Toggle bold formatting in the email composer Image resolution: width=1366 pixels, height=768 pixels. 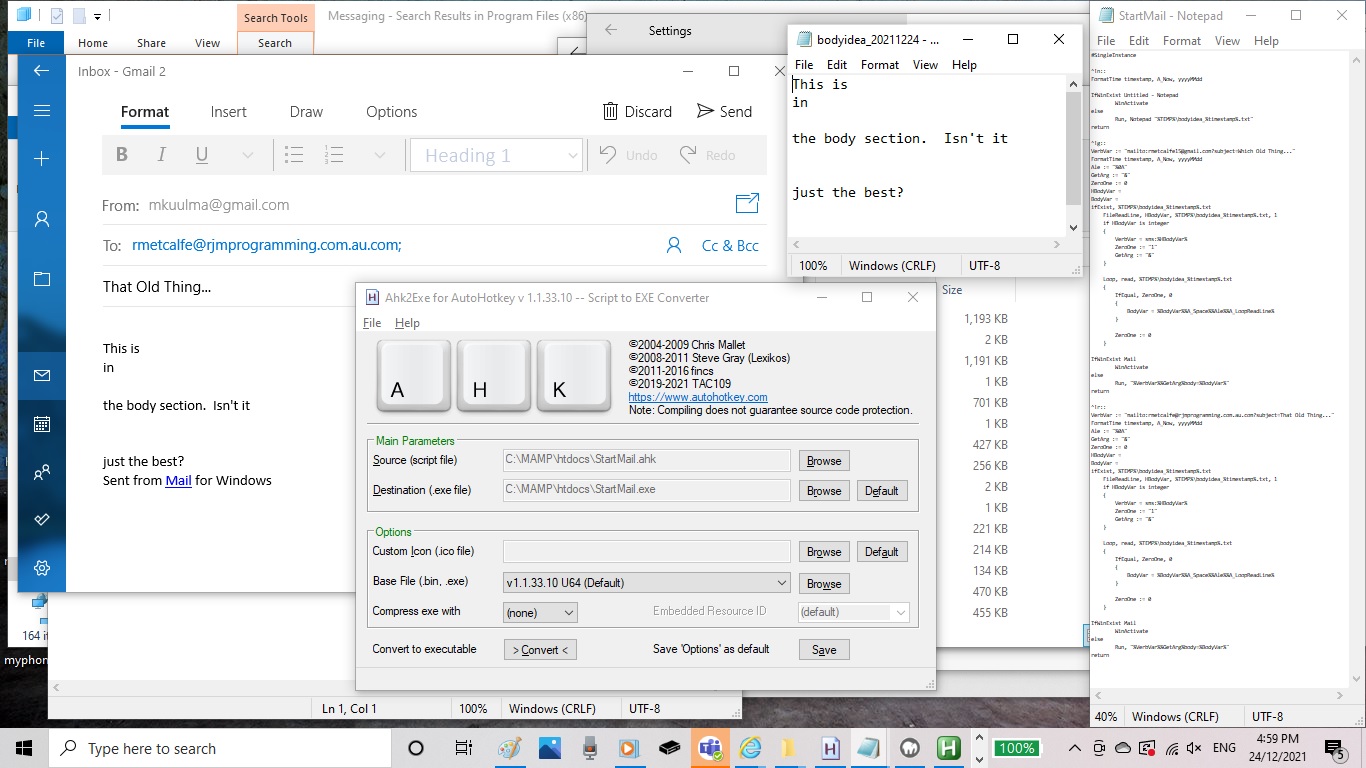(x=121, y=155)
